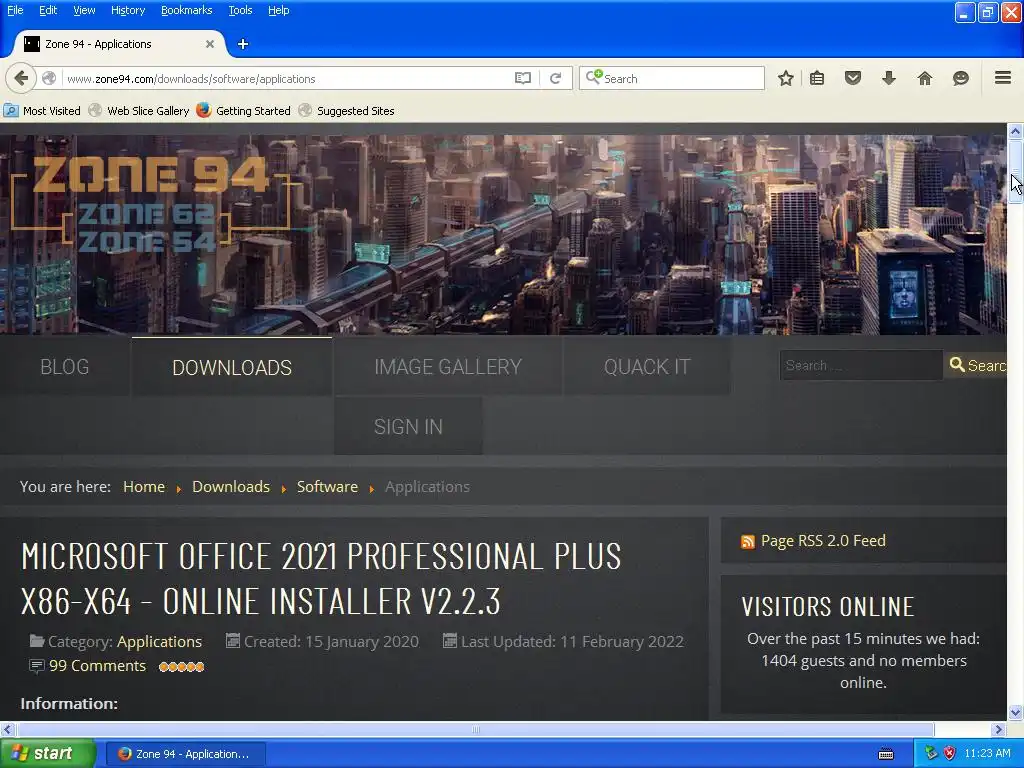Open Suggested Sites bookmark
Image resolution: width=1024 pixels, height=768 pixels.
tap(346, 110)
